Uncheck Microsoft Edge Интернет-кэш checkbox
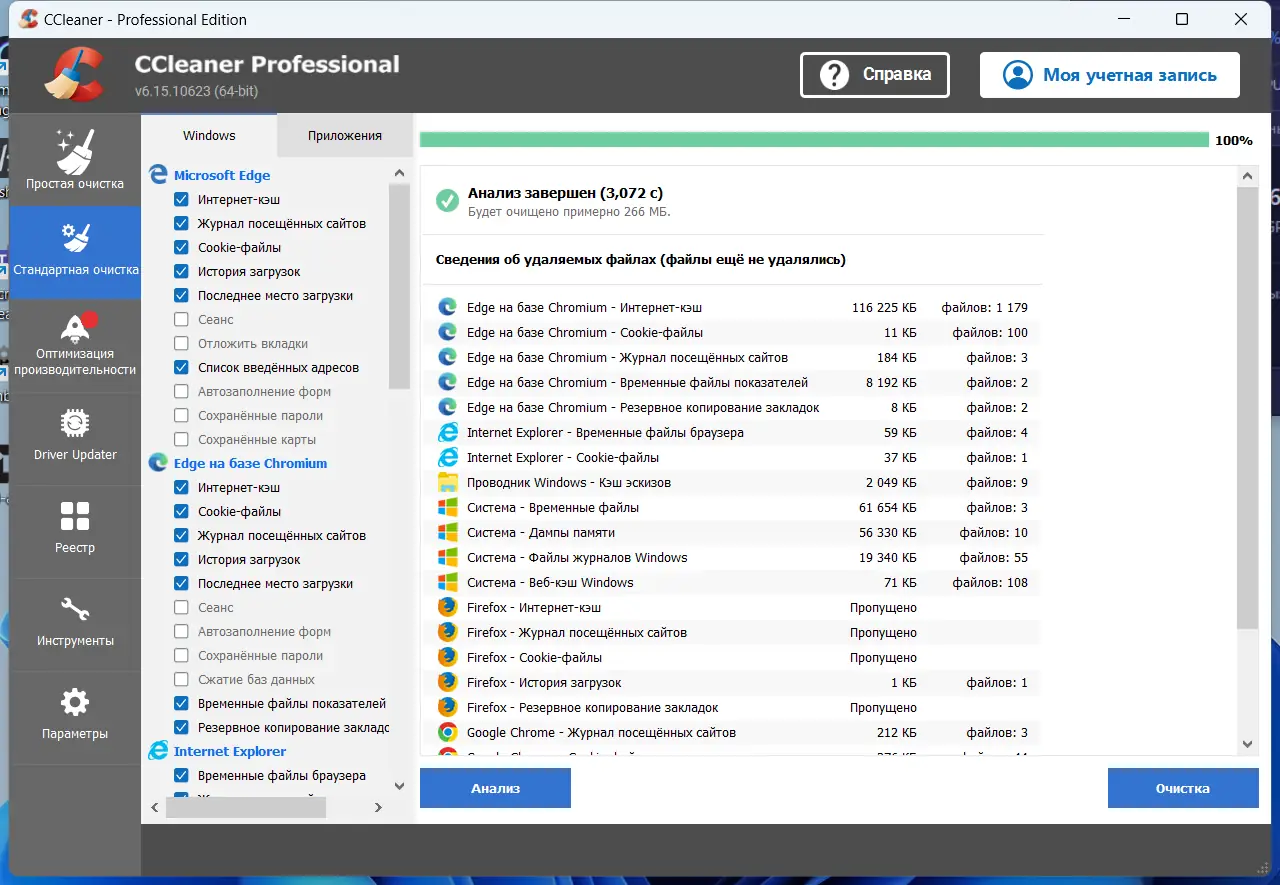The image size is (1280, 885). click(181, 199)
